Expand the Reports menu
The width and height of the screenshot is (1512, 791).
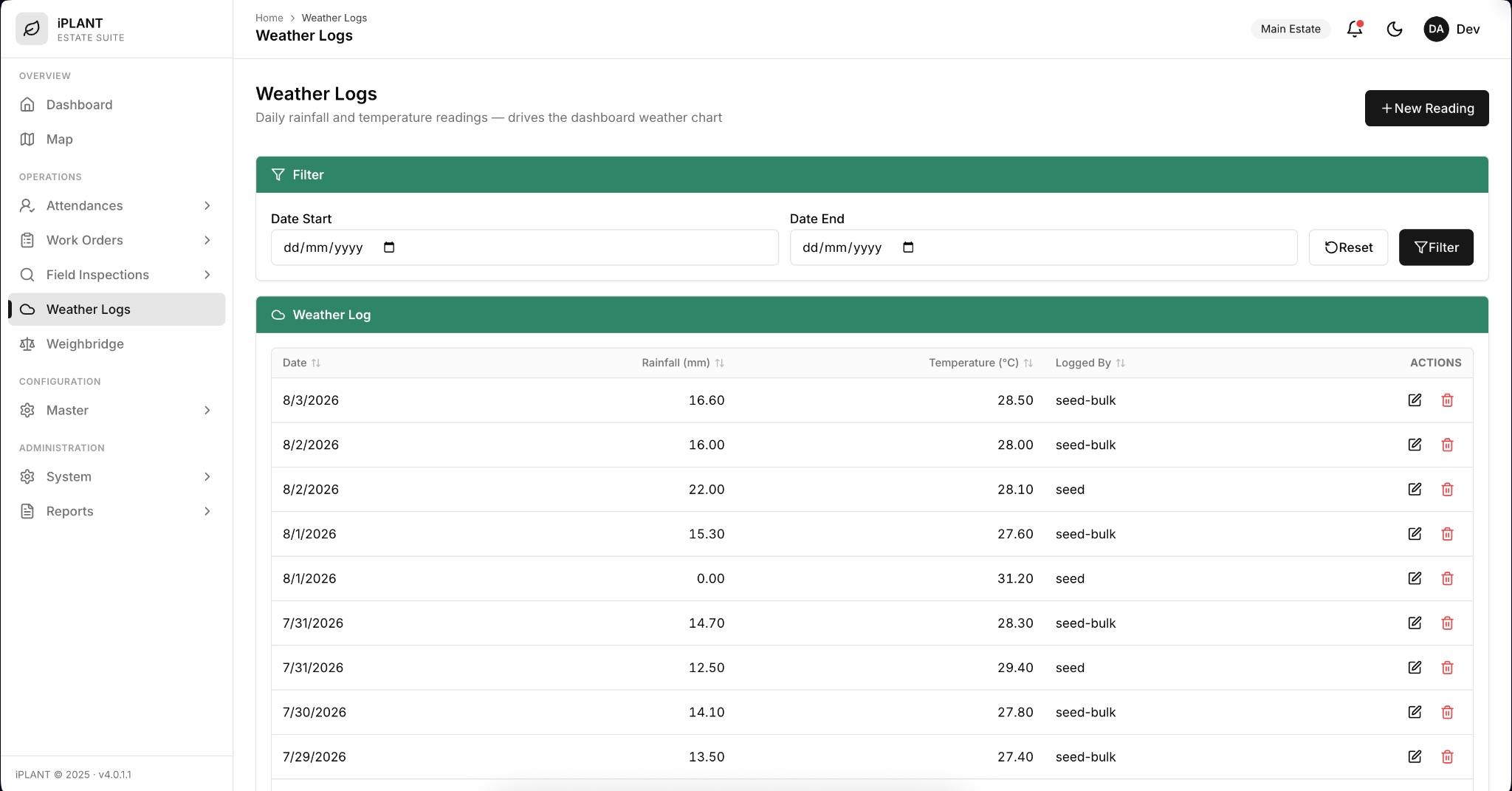117,511
